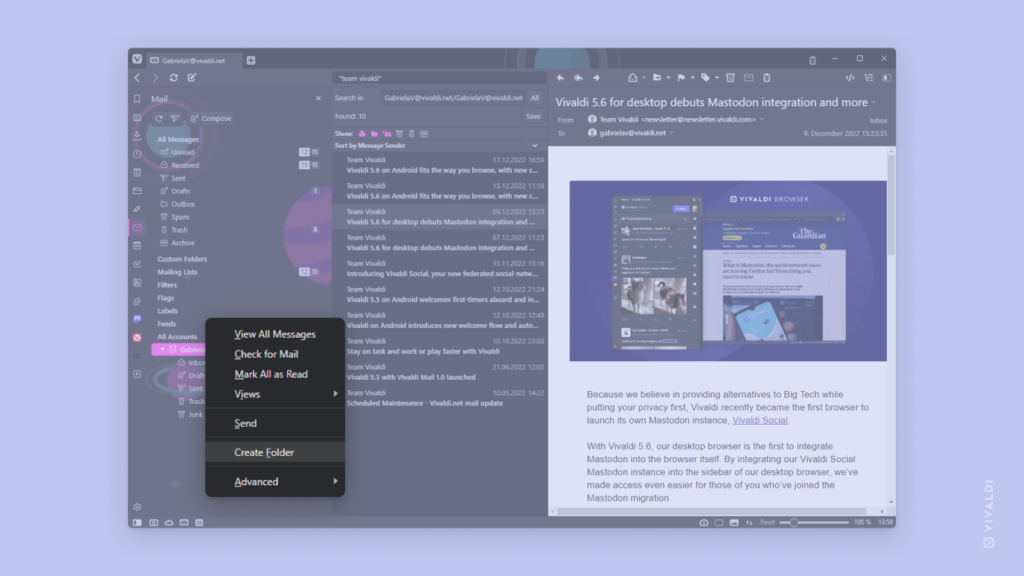Screen dimensions: 1024x576
Task: Open the Bookmarks panel icon
Action: [137, 99]
